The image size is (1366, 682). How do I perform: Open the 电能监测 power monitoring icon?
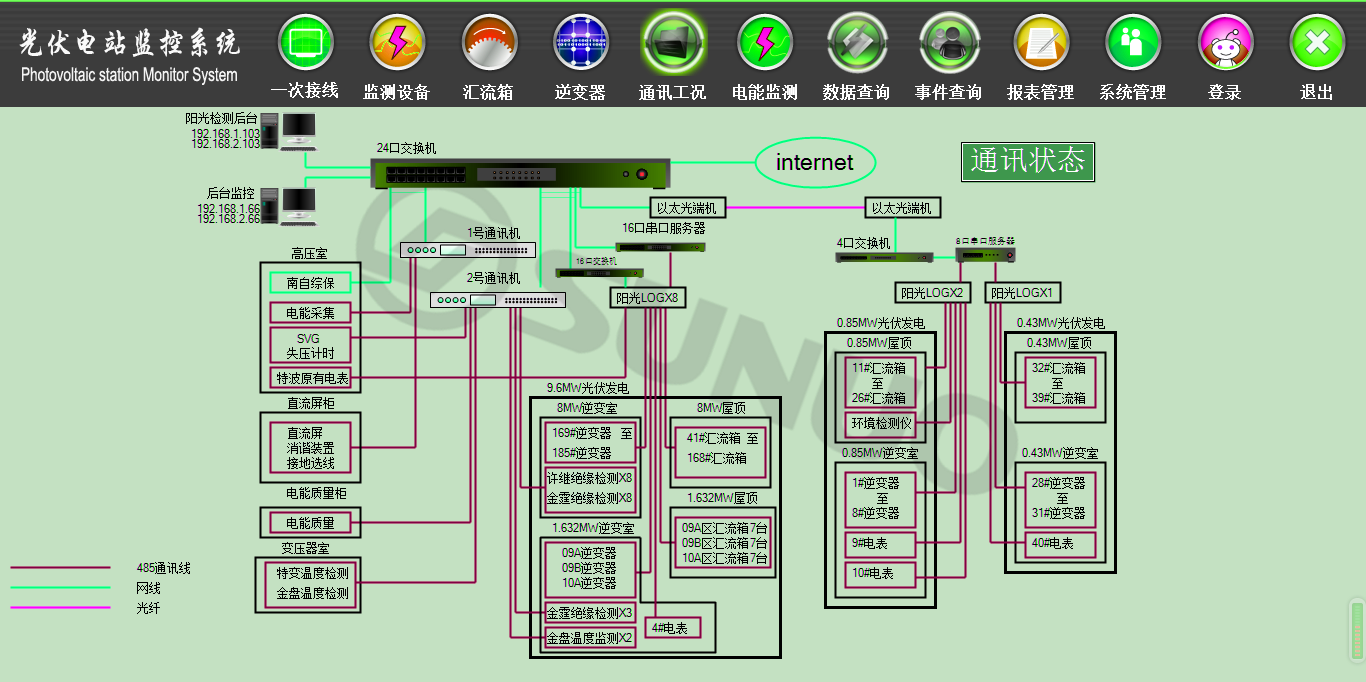coord(765,43)
